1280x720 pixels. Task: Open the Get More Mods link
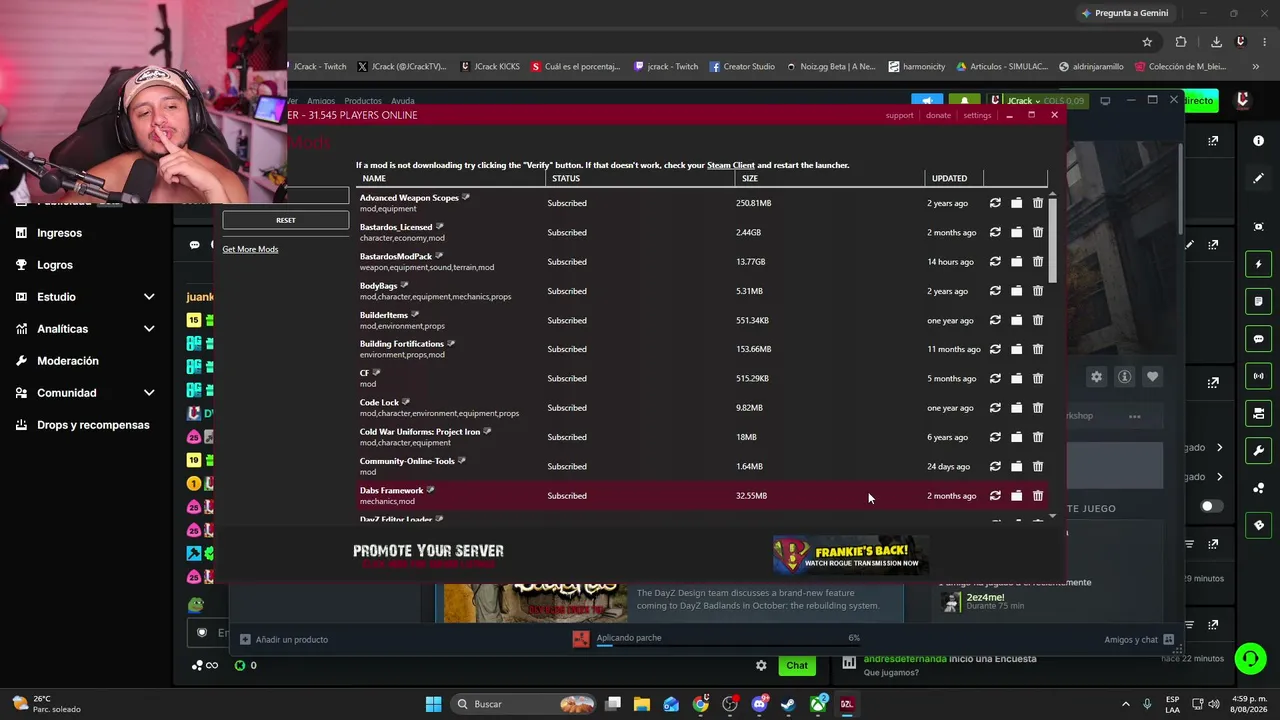pos(250,249)
